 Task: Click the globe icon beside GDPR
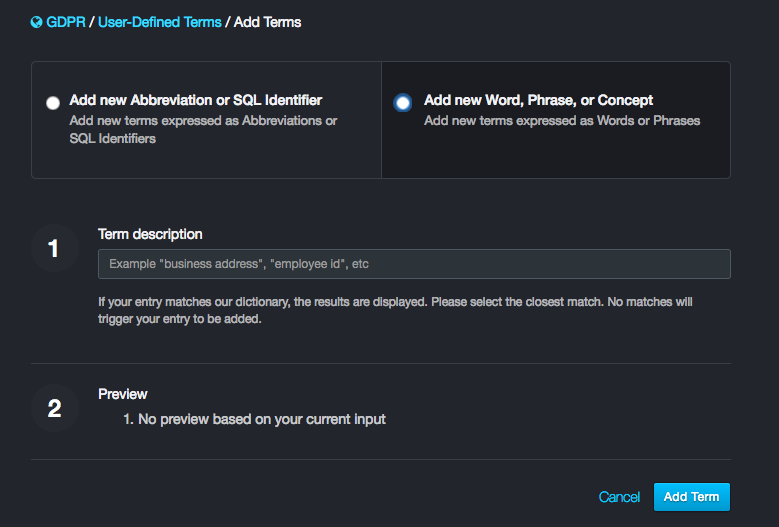click(x=37, y=22)
